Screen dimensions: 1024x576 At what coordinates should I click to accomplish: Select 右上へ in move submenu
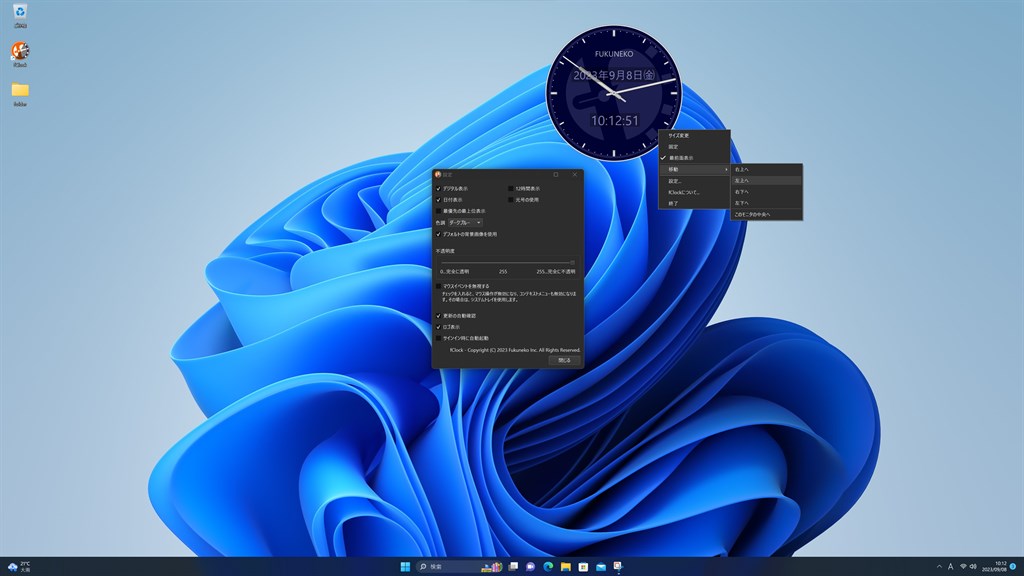[x=766, y=170]
